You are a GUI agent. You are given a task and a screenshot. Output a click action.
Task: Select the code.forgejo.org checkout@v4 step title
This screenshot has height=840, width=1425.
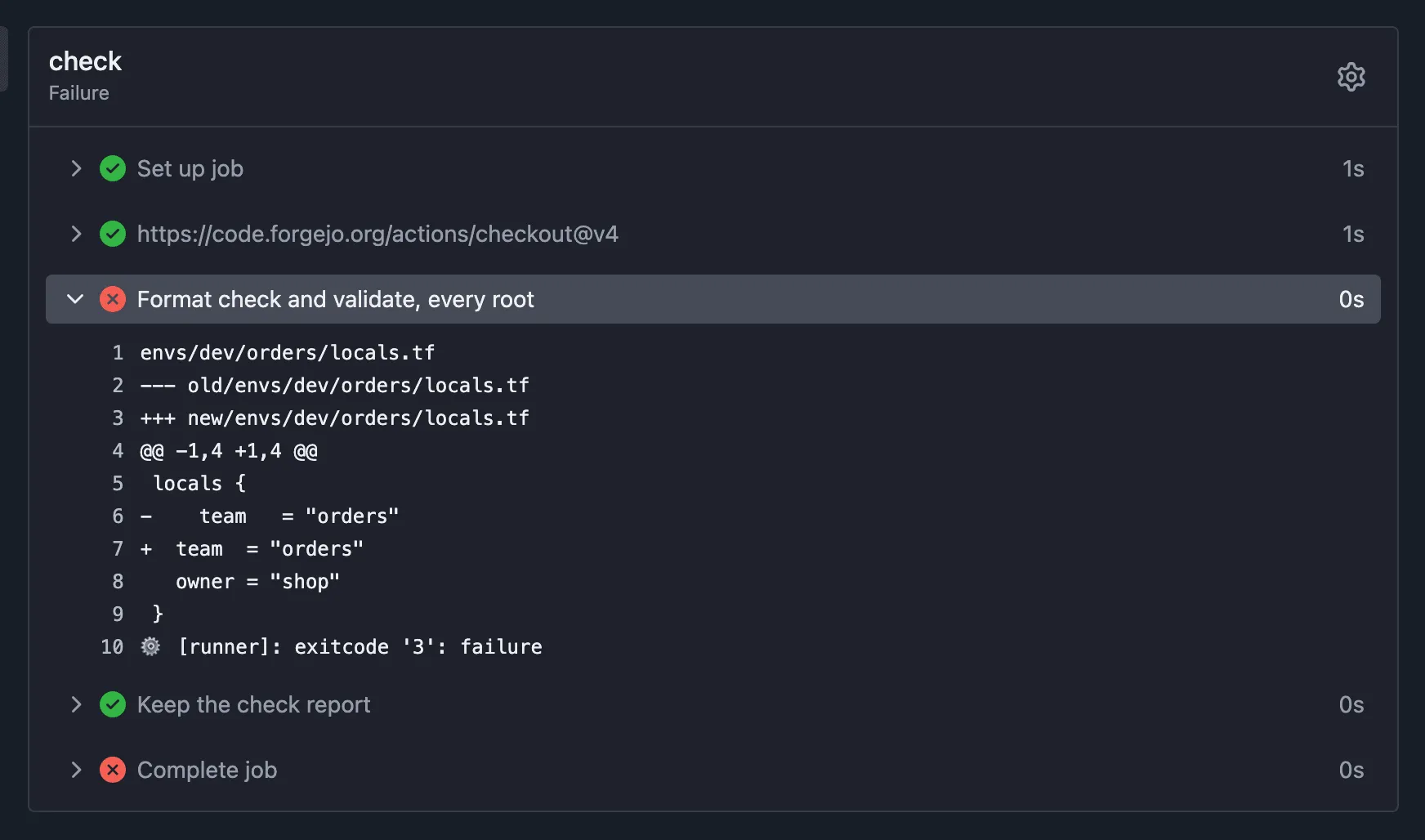tap(377, 234)
